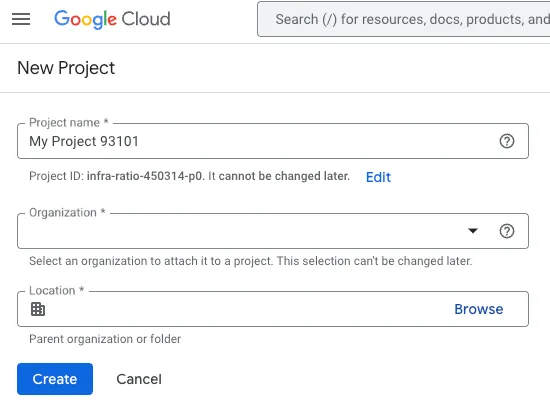
Task: Click the 'Parent organization or folder' hint
Action: tap(105, 339)
